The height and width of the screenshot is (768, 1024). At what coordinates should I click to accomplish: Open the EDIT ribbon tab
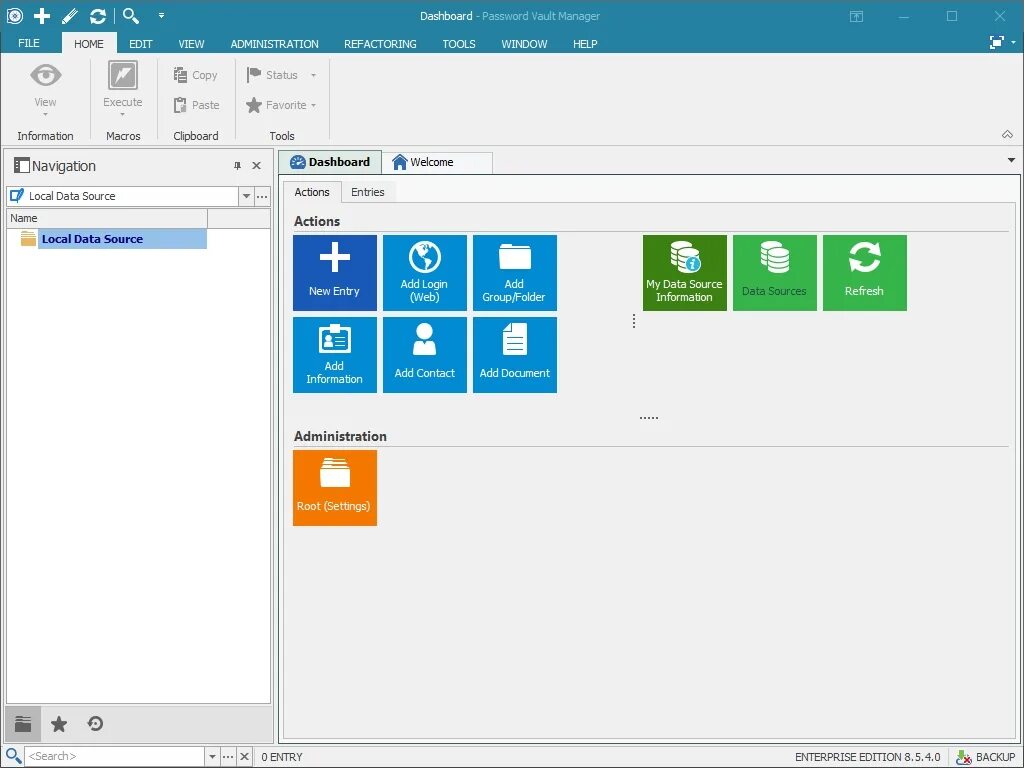140,44
